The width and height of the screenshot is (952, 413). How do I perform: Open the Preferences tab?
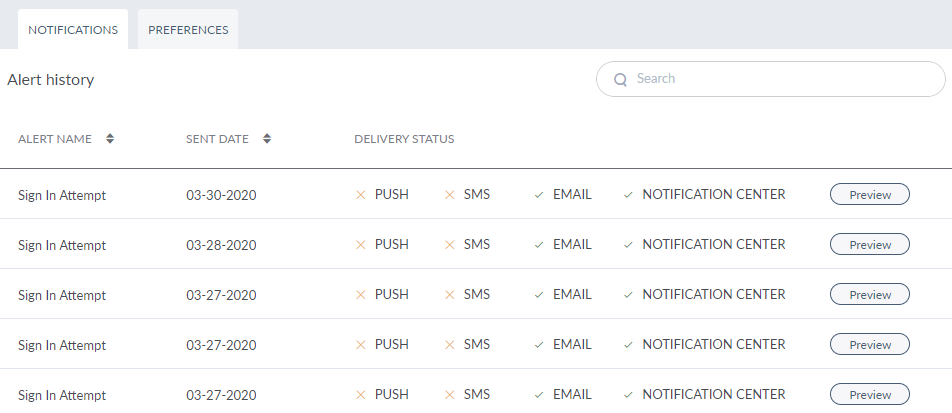(188, 30)
